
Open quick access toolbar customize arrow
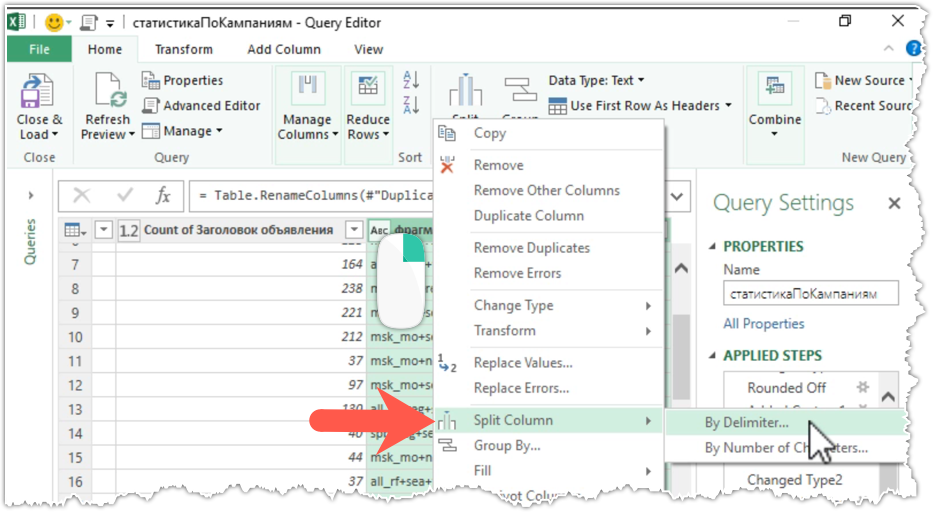pos(110,24)
